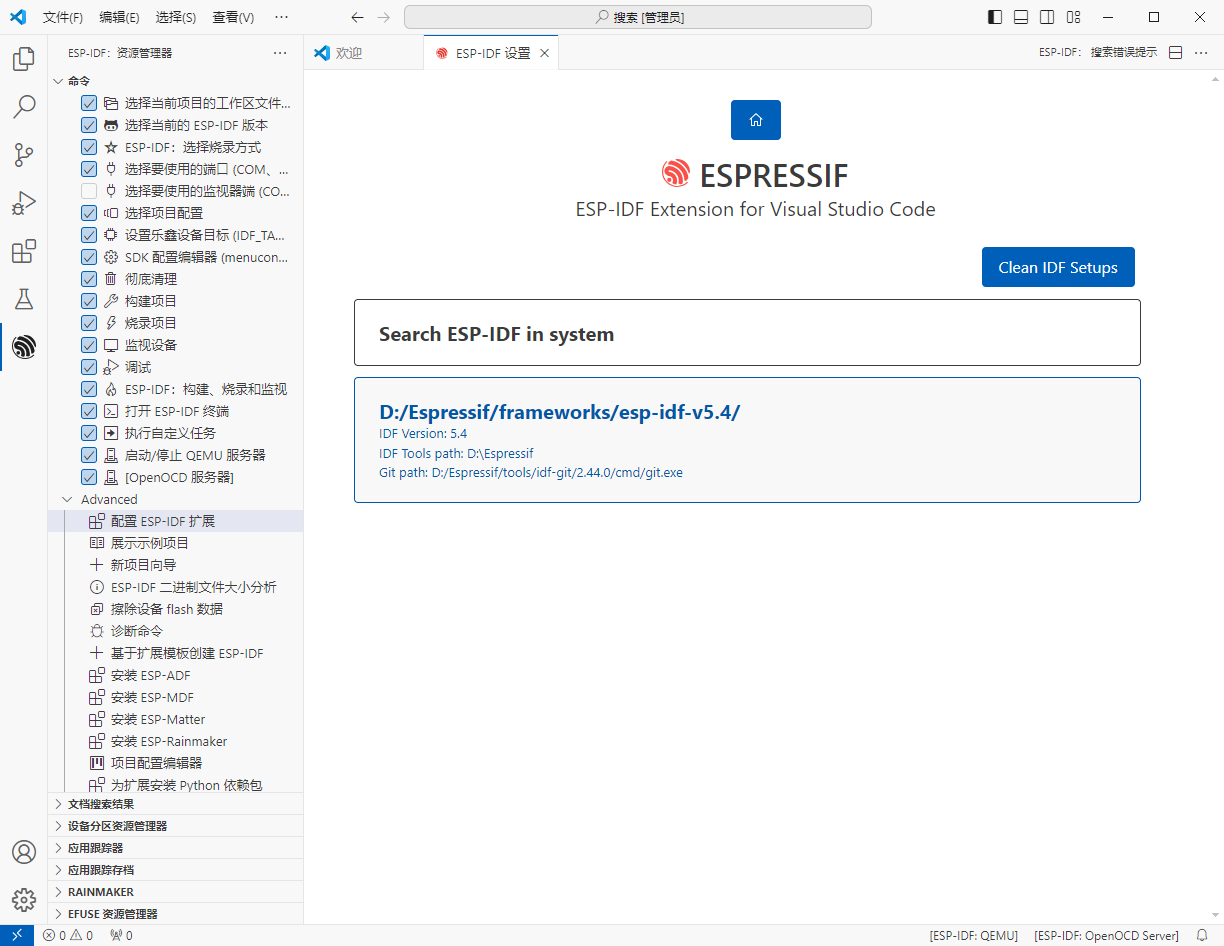Image resolution: width=1224 pixels, height=946 pixels.
Task: Uncheck ESP-IDF: 选择烧录方式 checkbox
Action: (x=89, y=147)
